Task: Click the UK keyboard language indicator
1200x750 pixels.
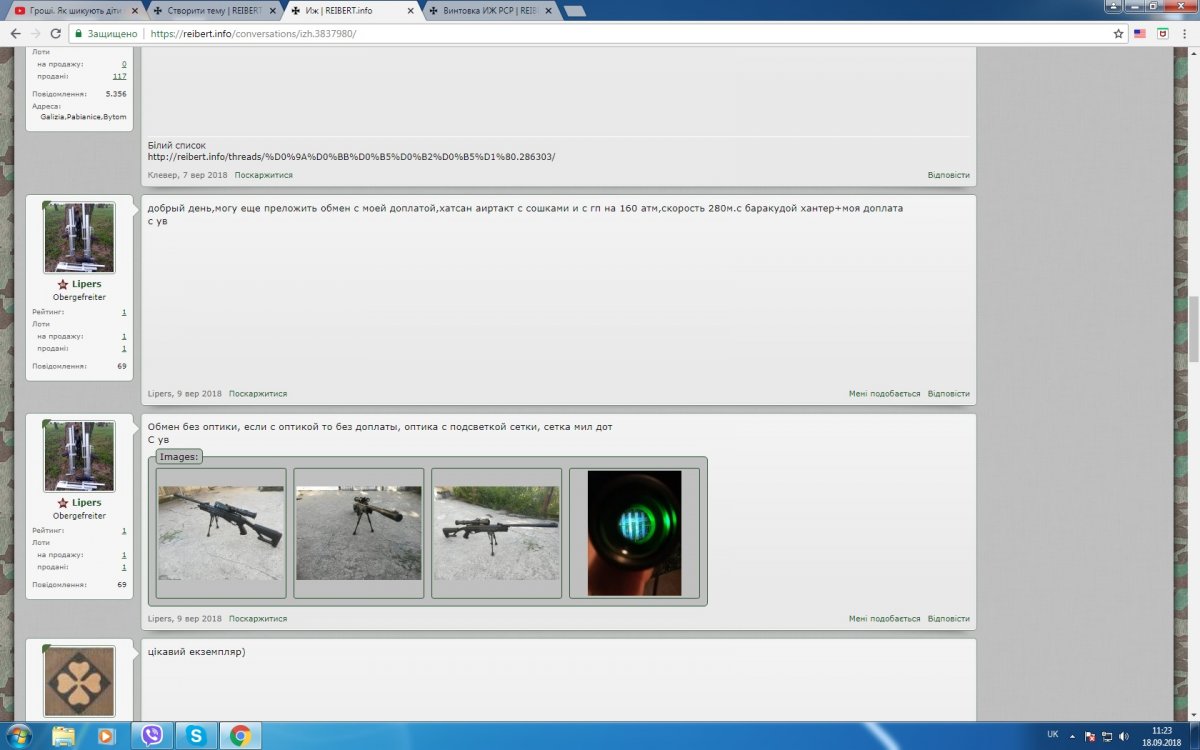Action: 1053,734
